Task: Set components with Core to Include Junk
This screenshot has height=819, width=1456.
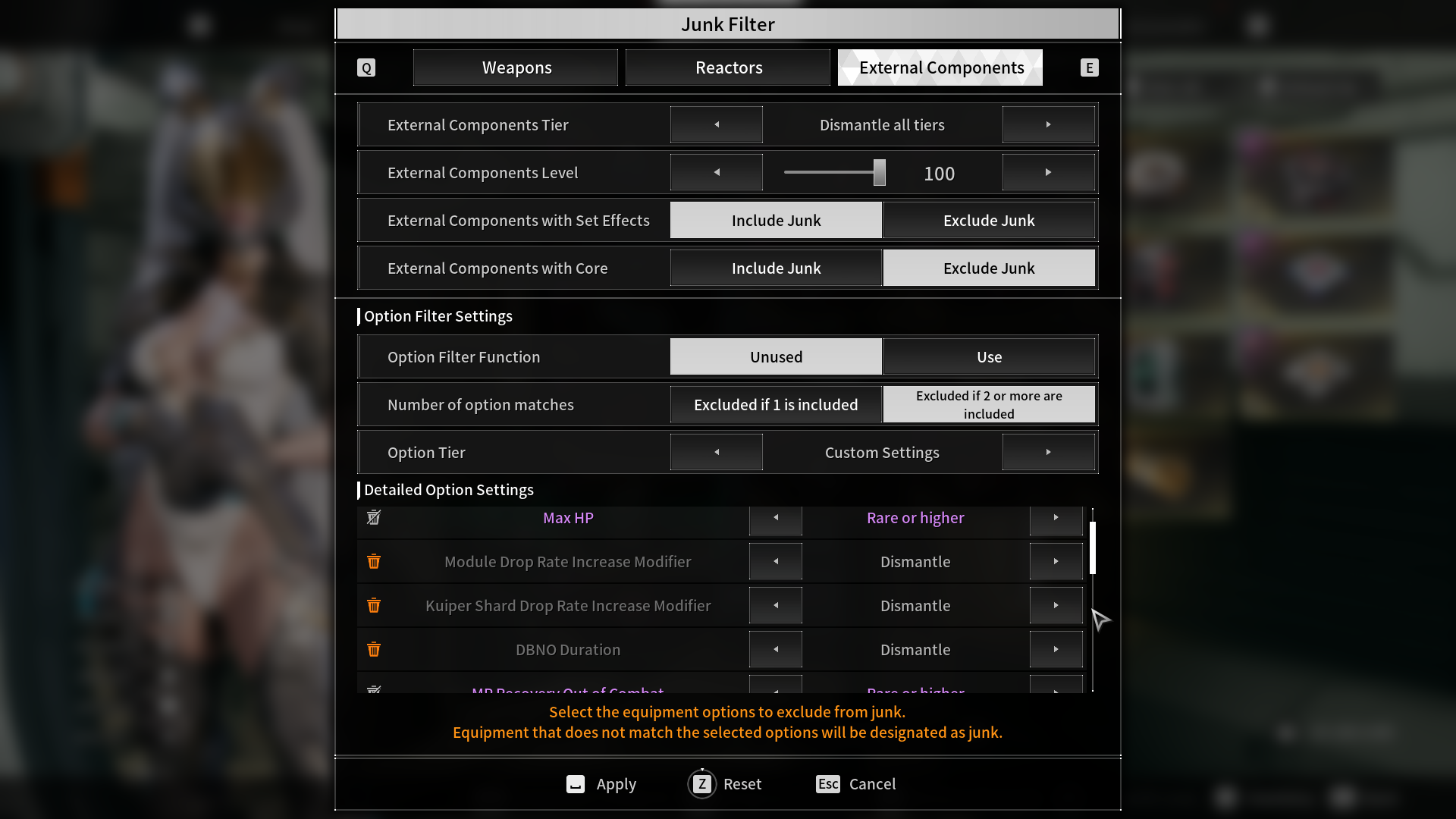Action: [776, 268]
